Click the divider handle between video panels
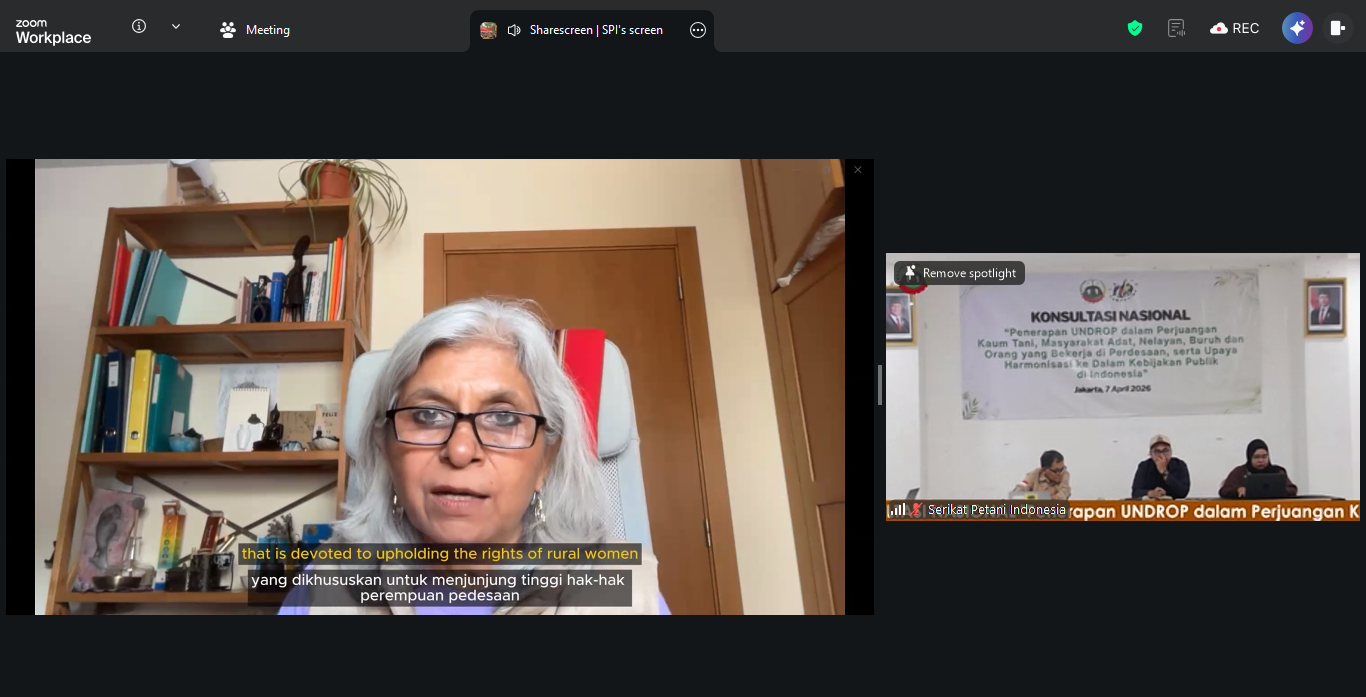The width and height of the screenshot is (1366, 697). pos(880,385)
